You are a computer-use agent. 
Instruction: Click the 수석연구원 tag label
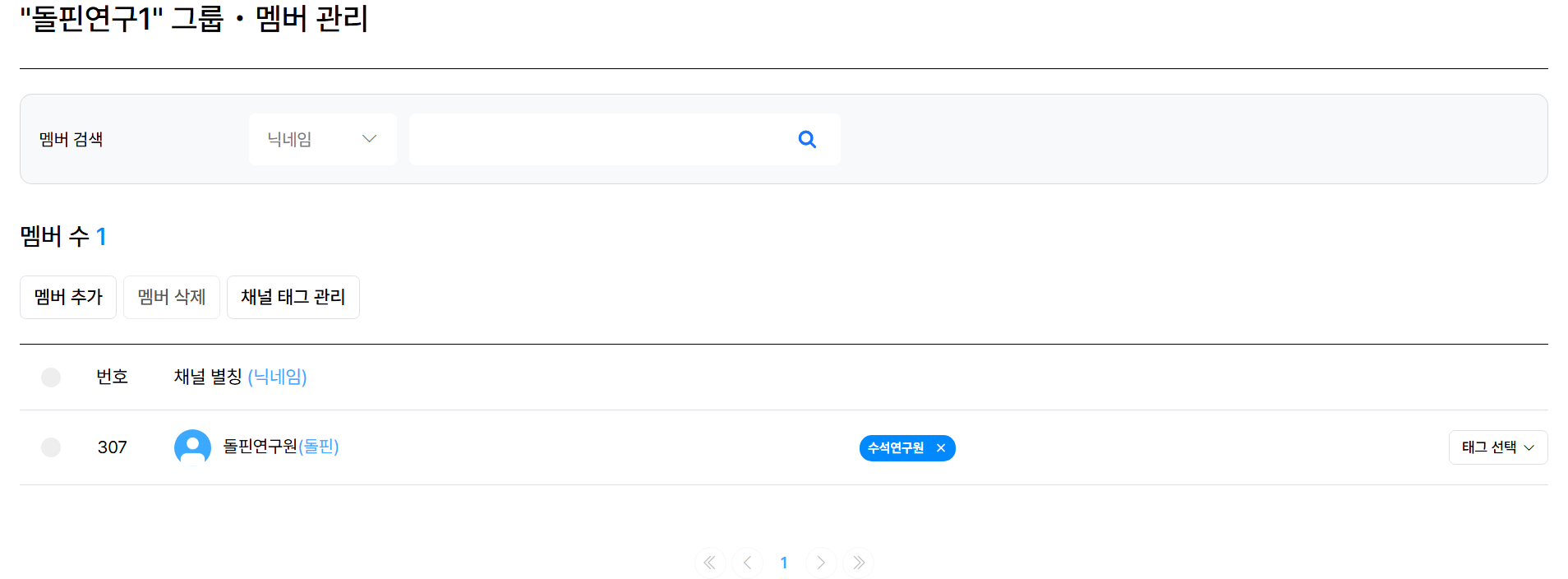(x=896, y=448)
